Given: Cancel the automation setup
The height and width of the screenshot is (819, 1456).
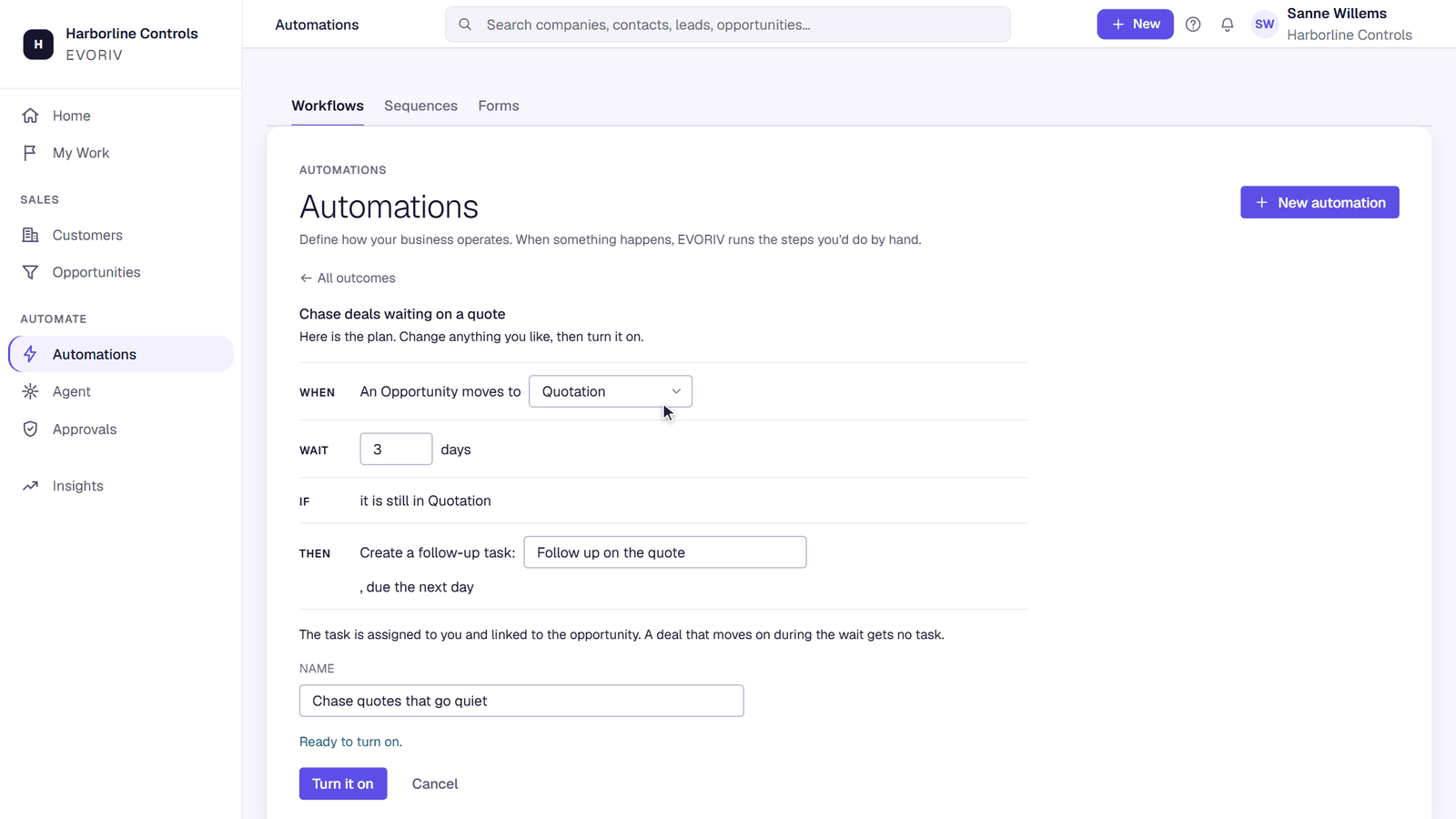Looking at the screenshot, I should (x=435, y=784).
